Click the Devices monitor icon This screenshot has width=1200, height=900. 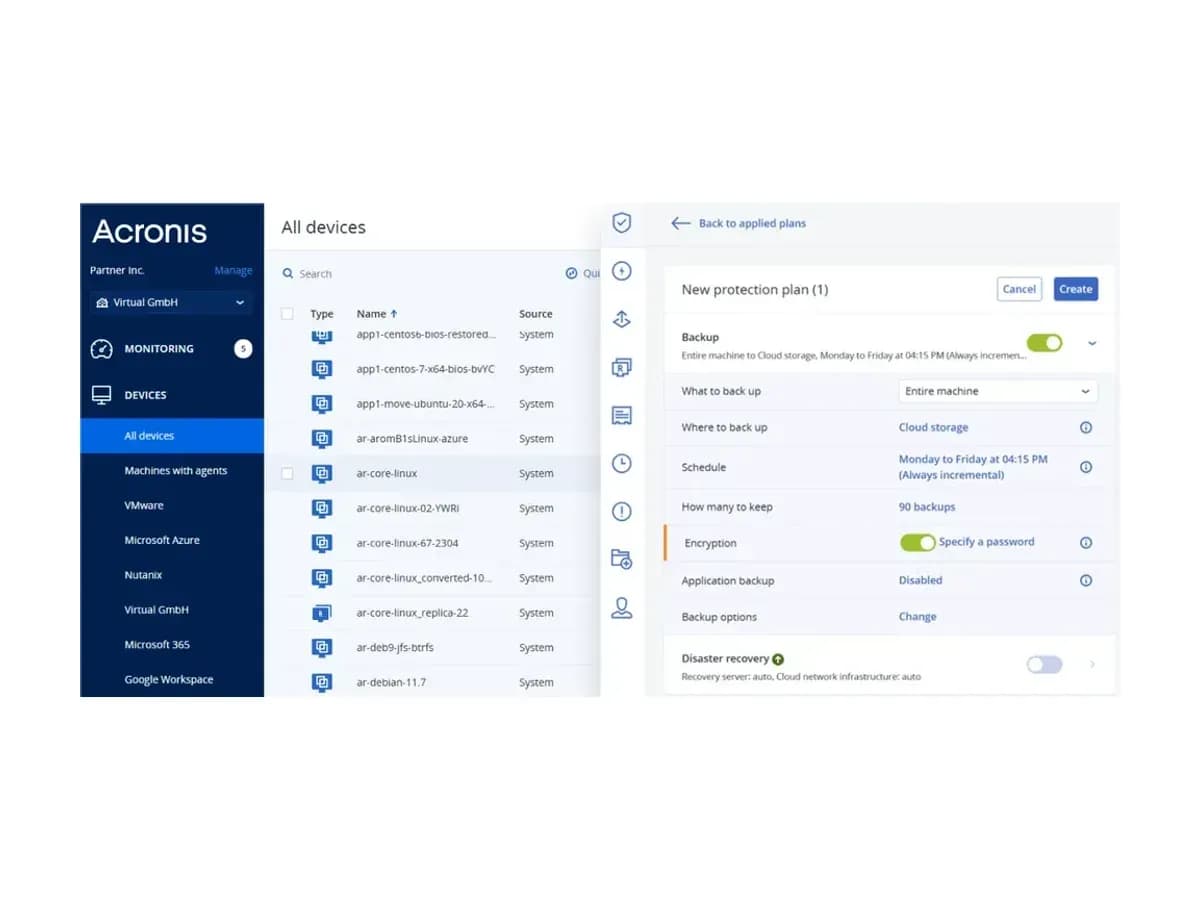tap(101, 395)
